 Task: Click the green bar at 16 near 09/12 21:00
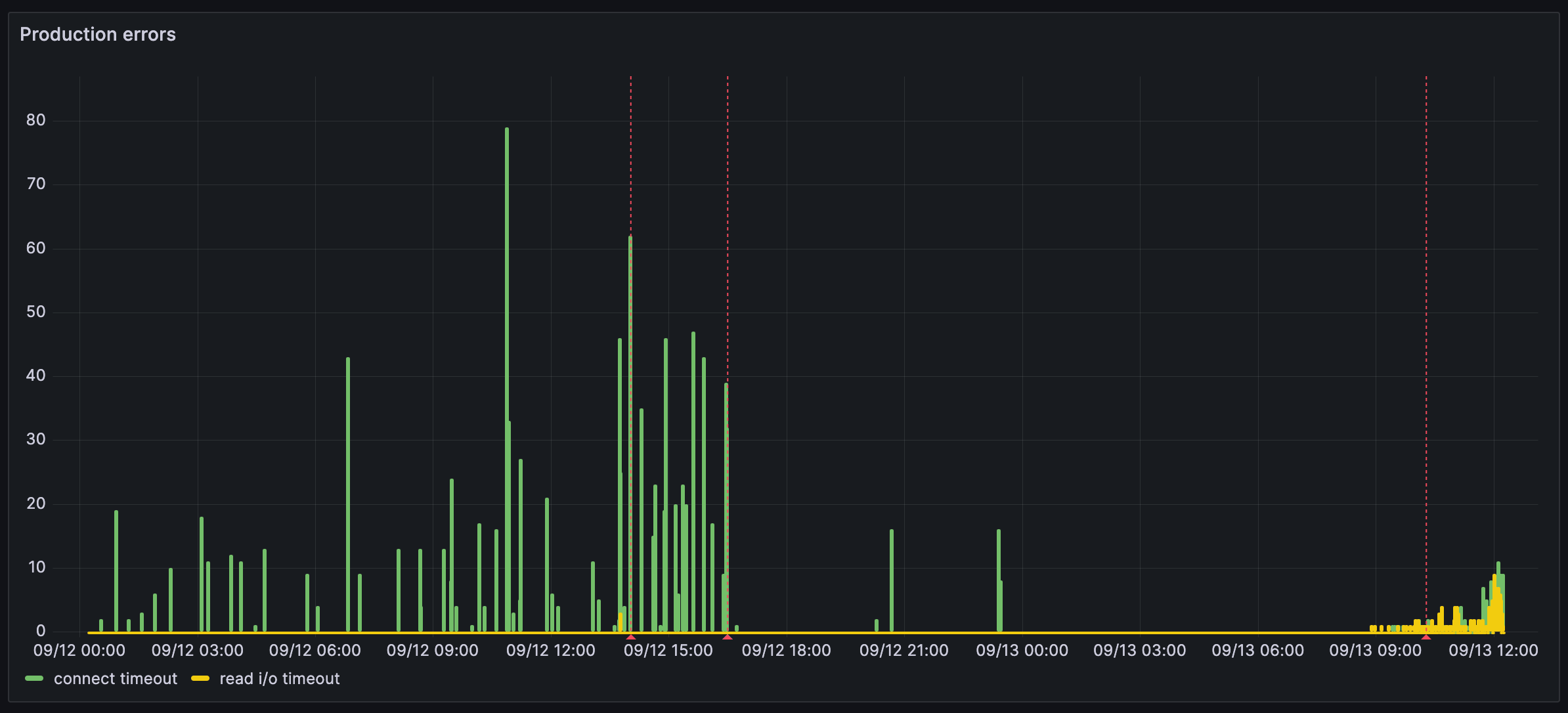click(x=892, y=580)
